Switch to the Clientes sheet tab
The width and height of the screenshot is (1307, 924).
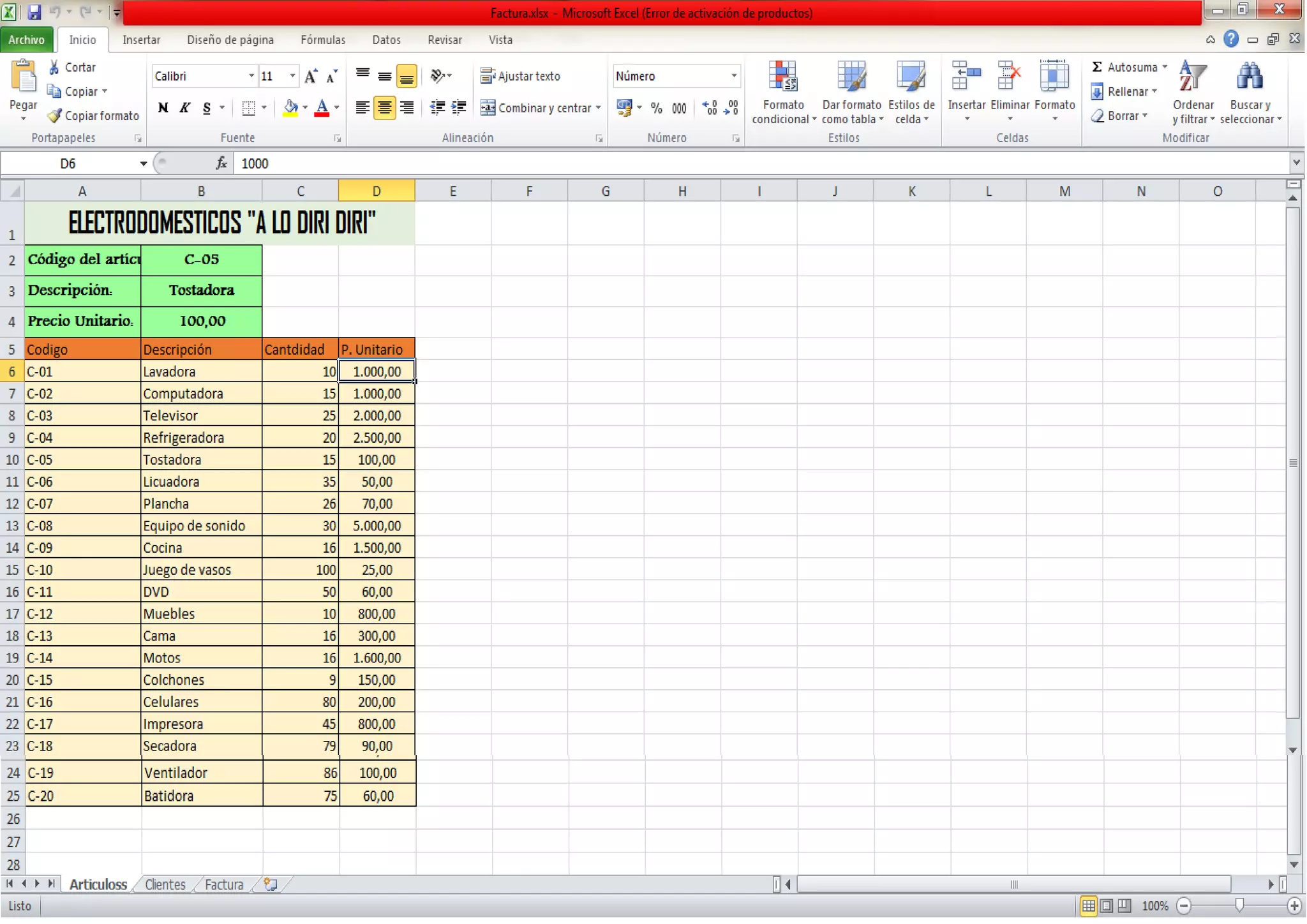[x=165, y=884]
